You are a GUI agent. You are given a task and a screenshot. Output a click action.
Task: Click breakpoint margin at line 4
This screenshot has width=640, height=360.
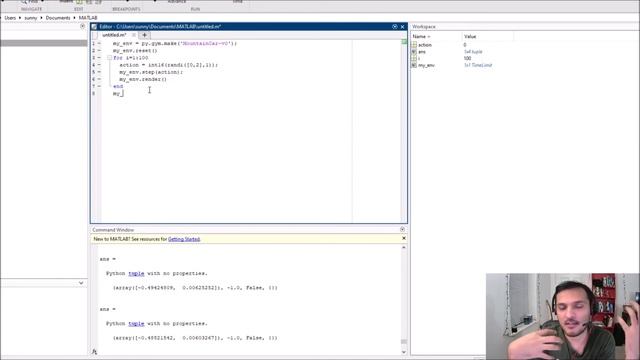99,65
